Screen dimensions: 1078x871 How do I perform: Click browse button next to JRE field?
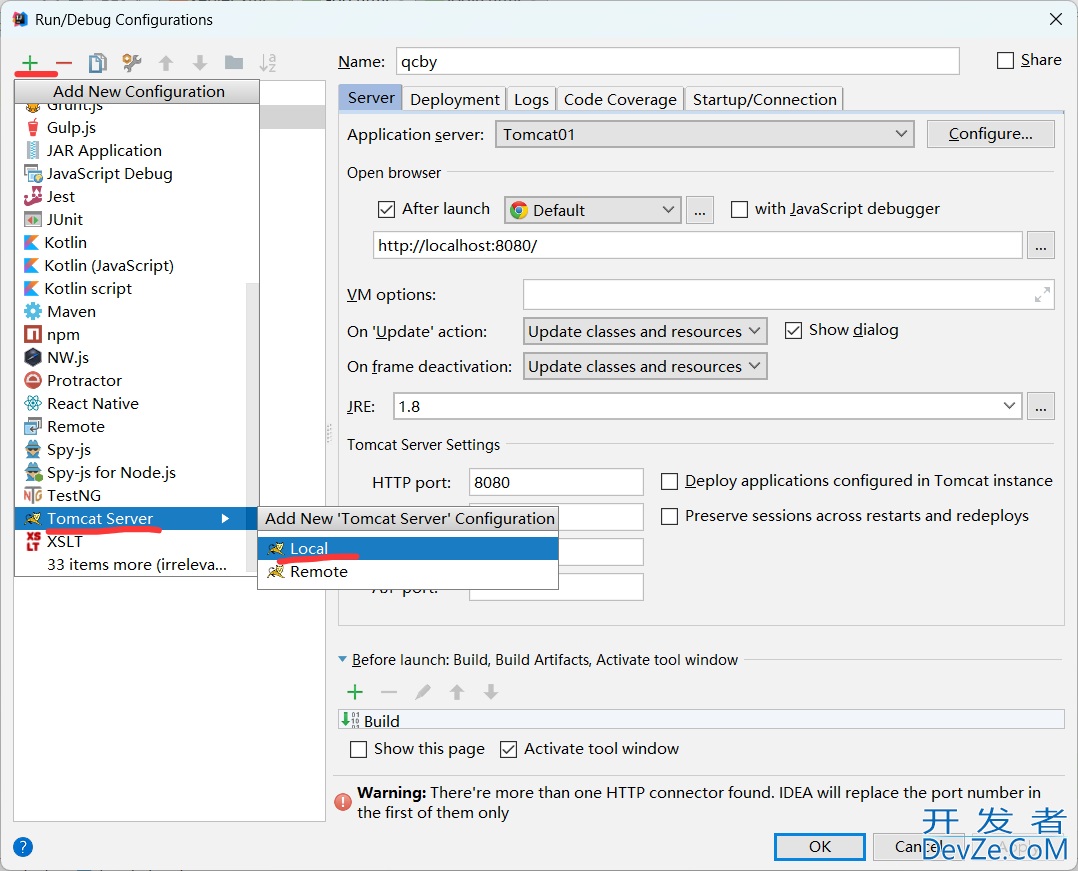point(1041,406)
